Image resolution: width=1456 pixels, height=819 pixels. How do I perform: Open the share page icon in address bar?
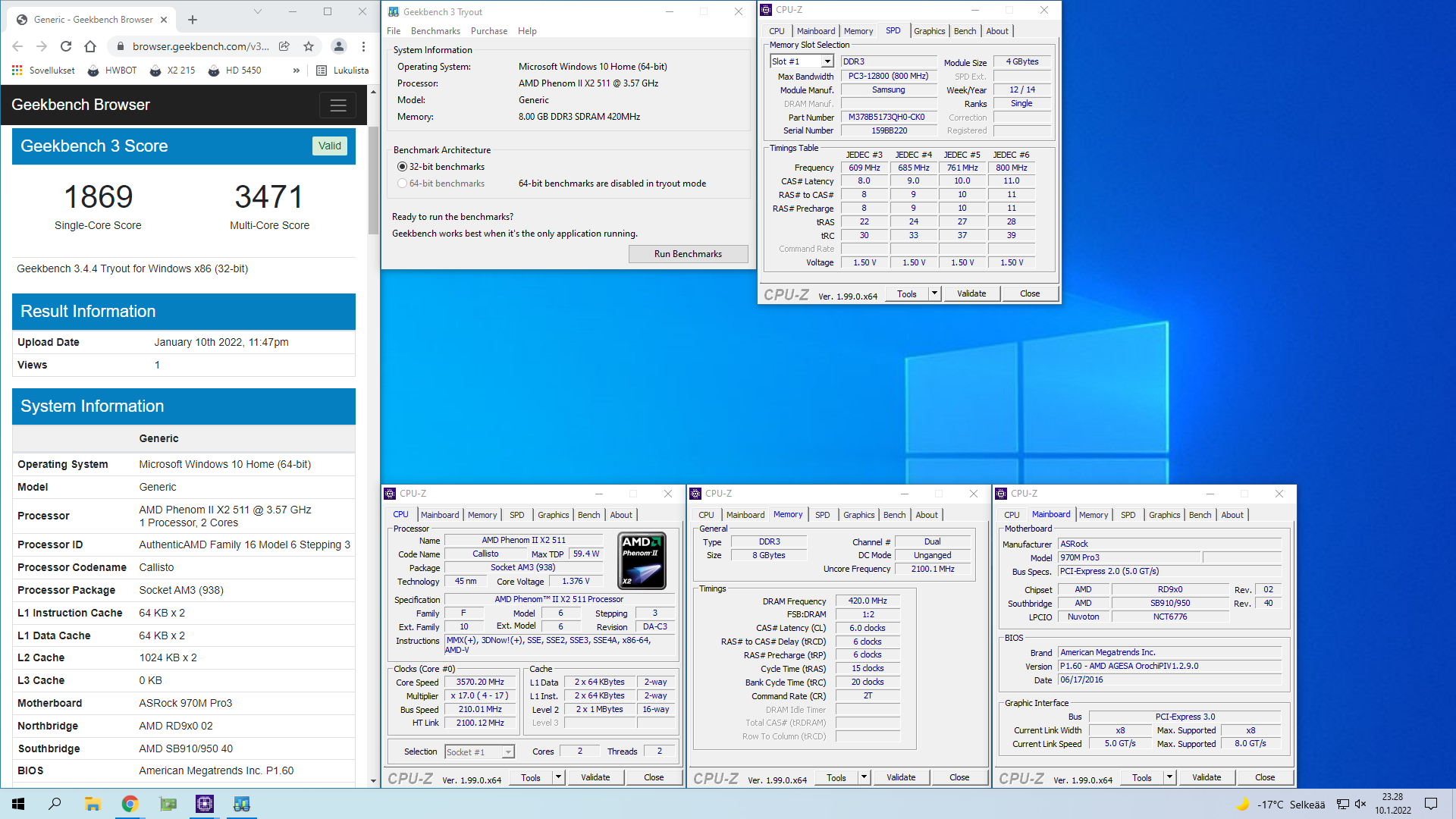[284, 46]
